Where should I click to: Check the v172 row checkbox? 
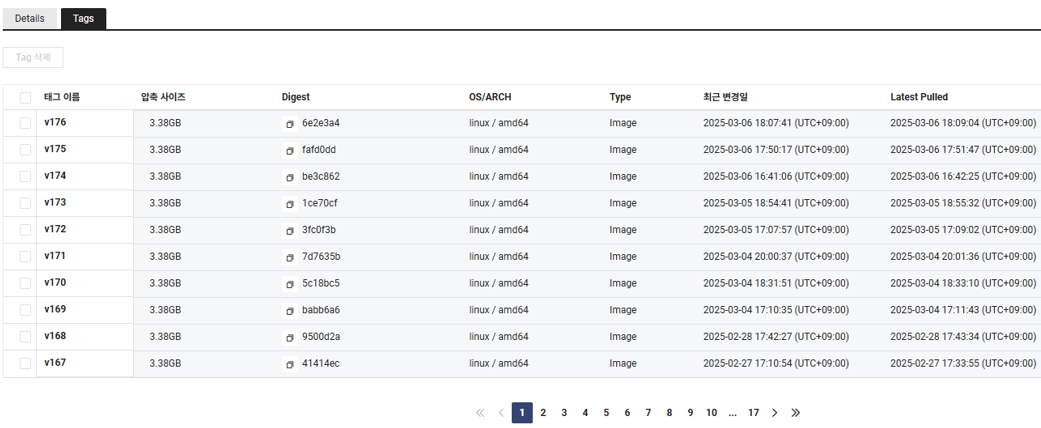click(25, 230)
